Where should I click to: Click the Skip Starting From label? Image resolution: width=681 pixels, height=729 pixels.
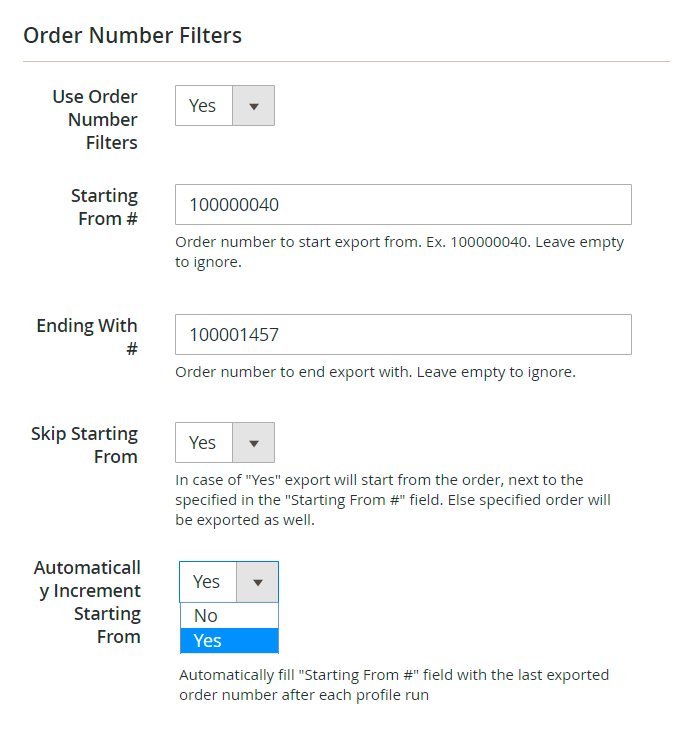[x=85, y=445]
